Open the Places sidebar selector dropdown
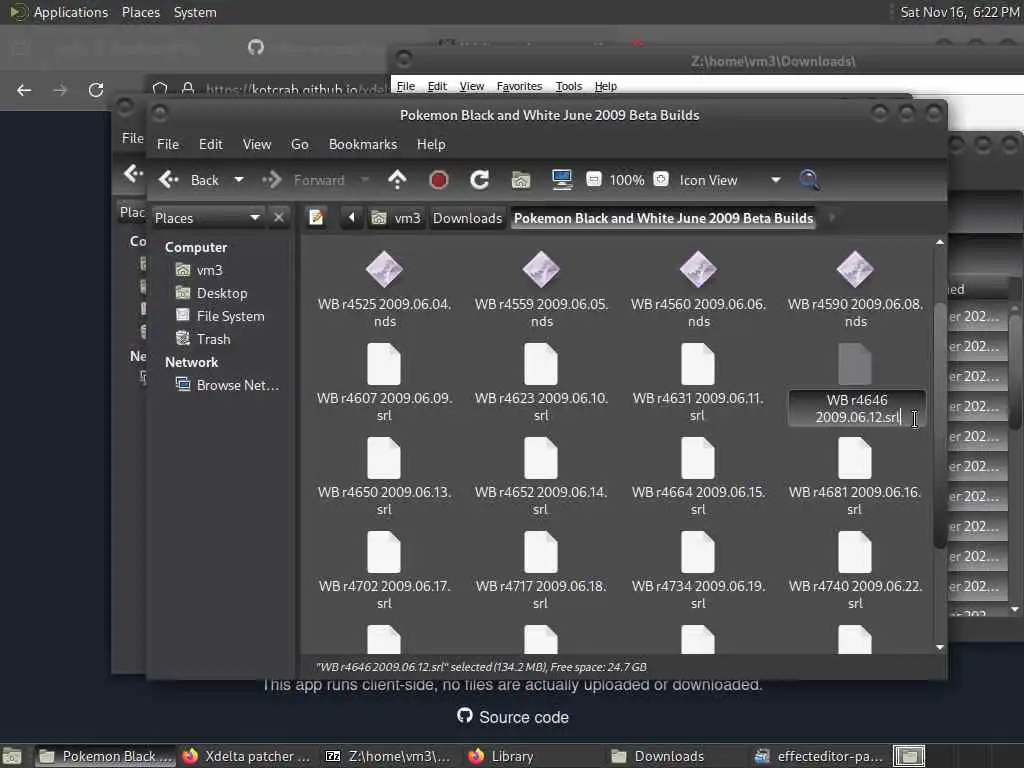 click(208, 217)
